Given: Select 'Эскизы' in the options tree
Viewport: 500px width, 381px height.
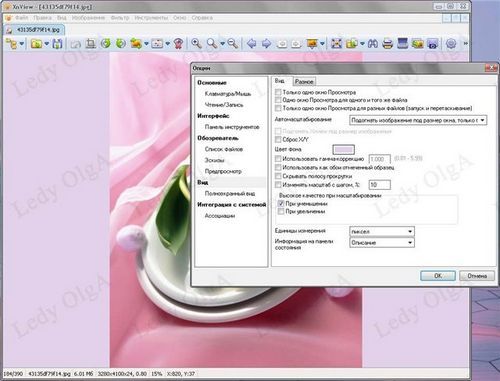Looking at the screenshot, I should pos(214,160).
